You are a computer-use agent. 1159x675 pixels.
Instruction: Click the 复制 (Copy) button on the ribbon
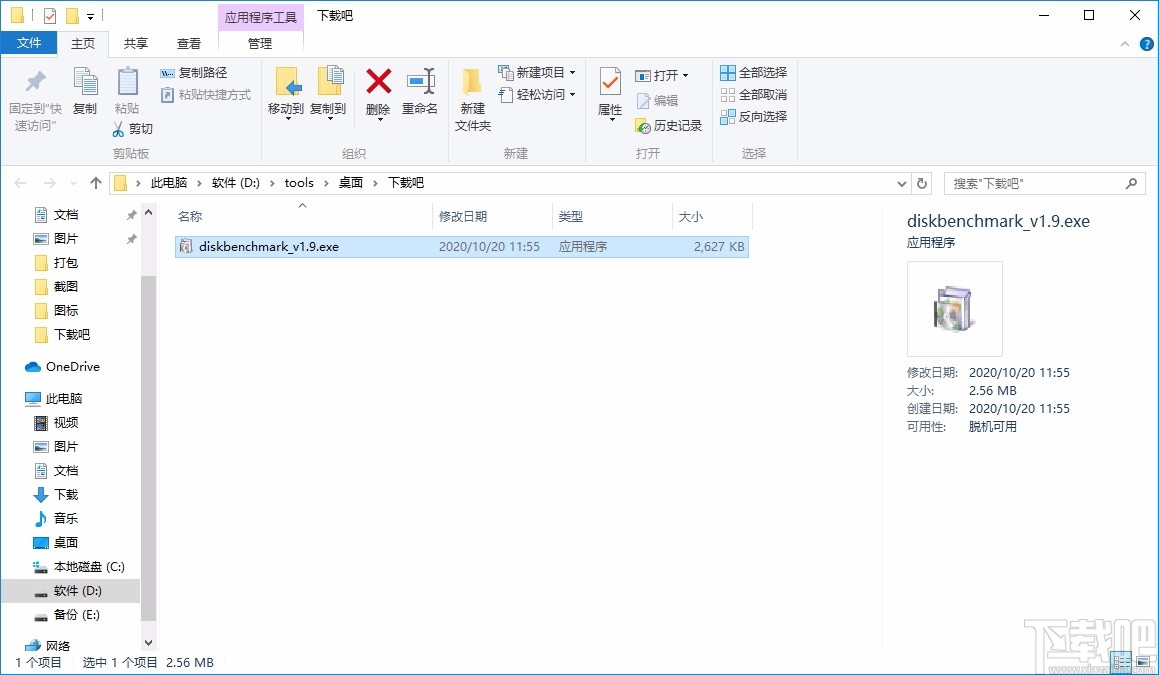(85, 88)
